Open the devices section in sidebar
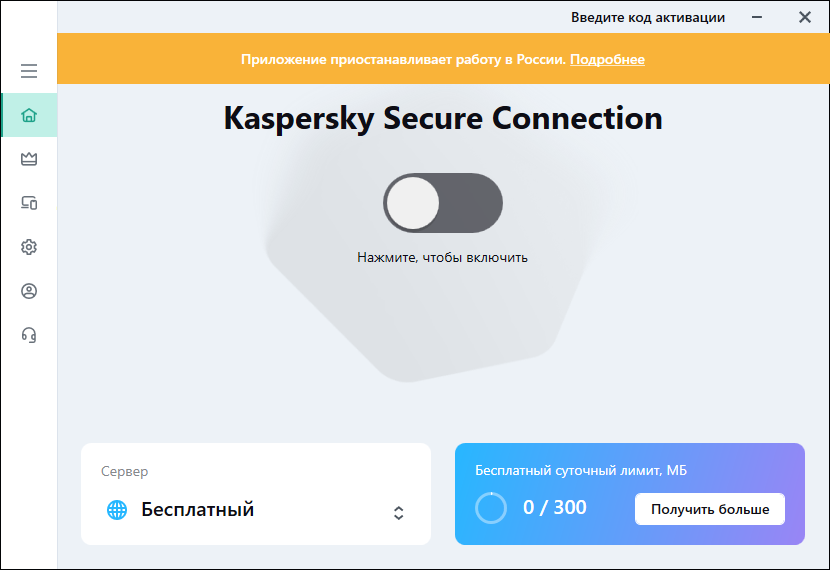 tap(29, 203)
